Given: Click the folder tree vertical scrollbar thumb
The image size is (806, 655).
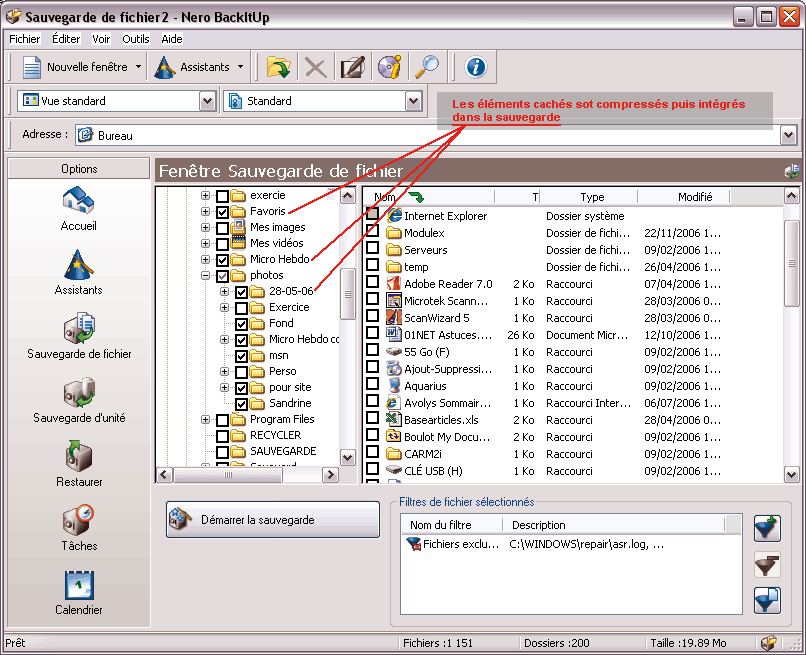Looking at the screenshot, I should click(x=348, y=294).
